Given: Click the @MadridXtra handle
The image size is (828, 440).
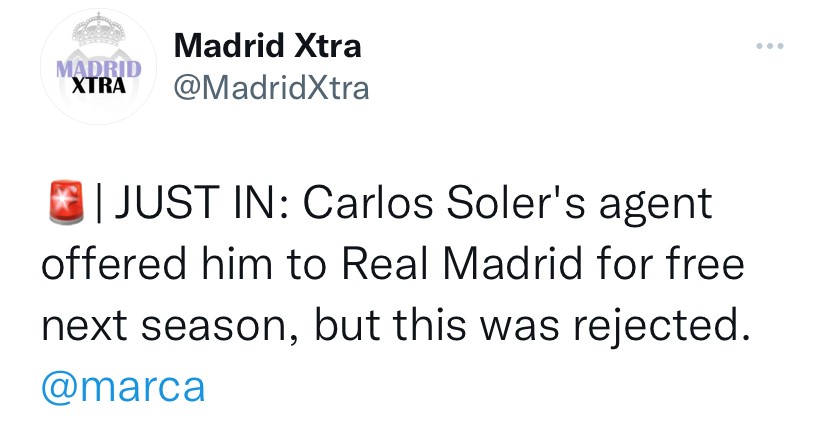Looking at the screenshot, I should tap(271, 88).
